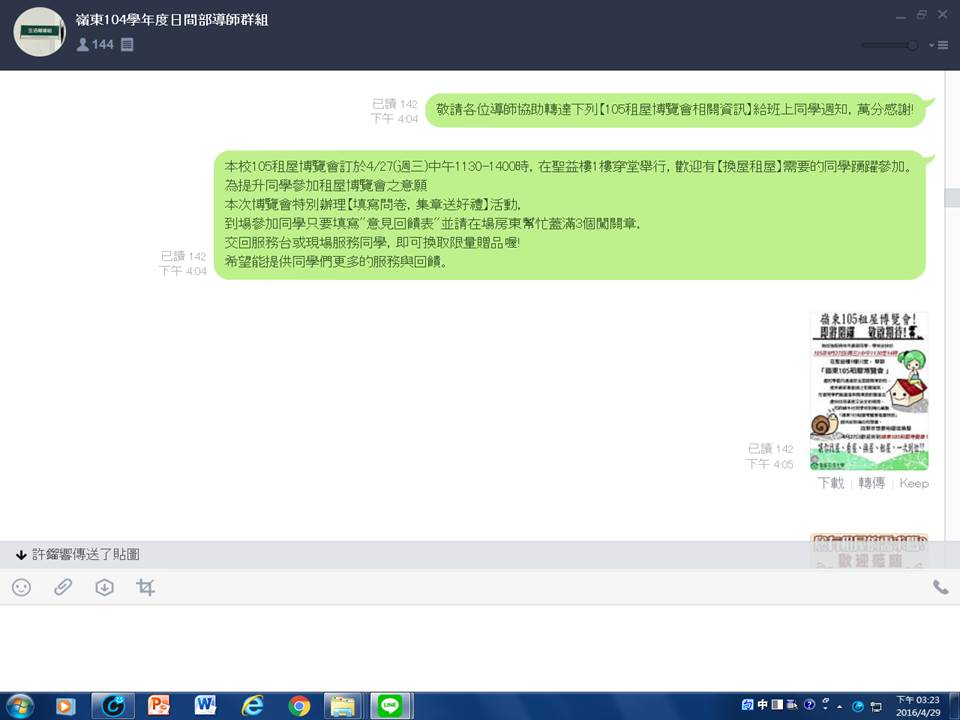Open PowerPoint from the taskbar
This screenshot has height=720, width=960.
point(159,707)
